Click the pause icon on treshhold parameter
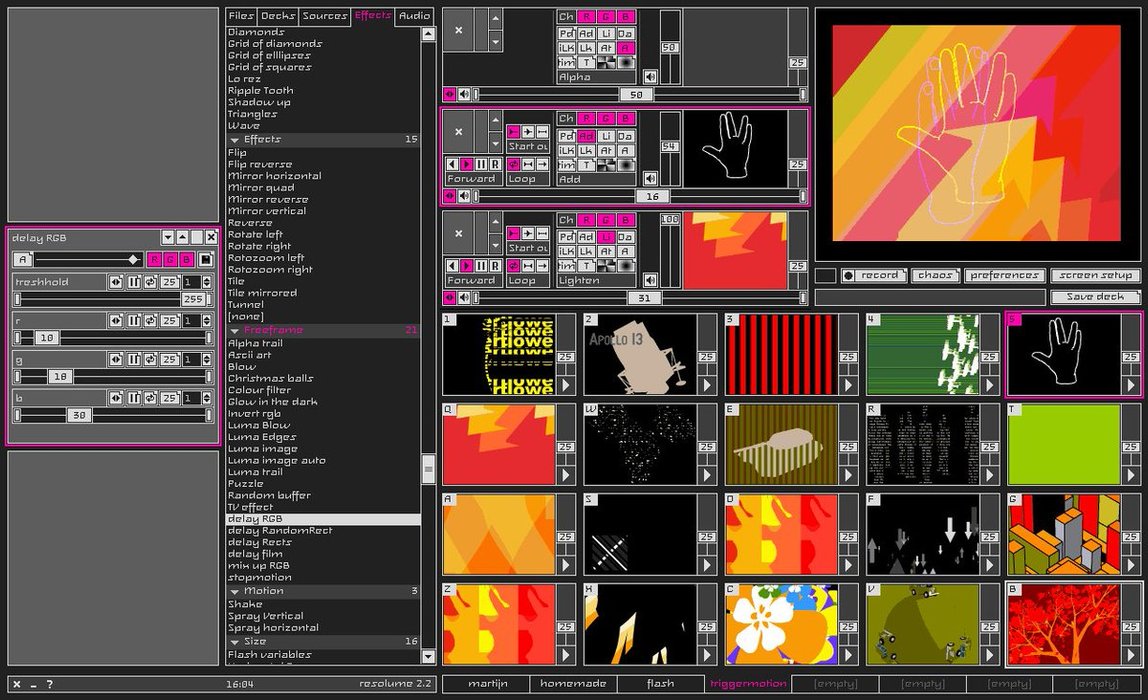 [x=133, y=282]
